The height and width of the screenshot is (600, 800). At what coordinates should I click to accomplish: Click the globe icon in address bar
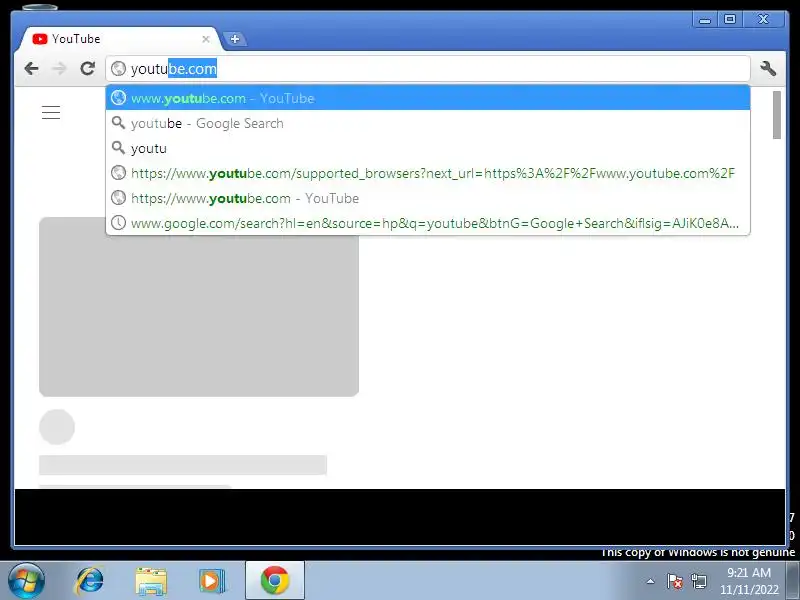(118, 68)
